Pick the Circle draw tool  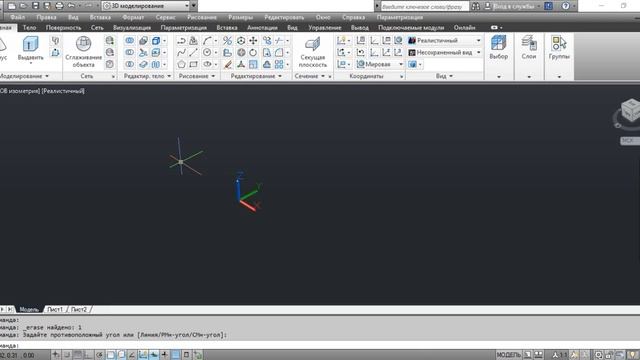[207, 53]
